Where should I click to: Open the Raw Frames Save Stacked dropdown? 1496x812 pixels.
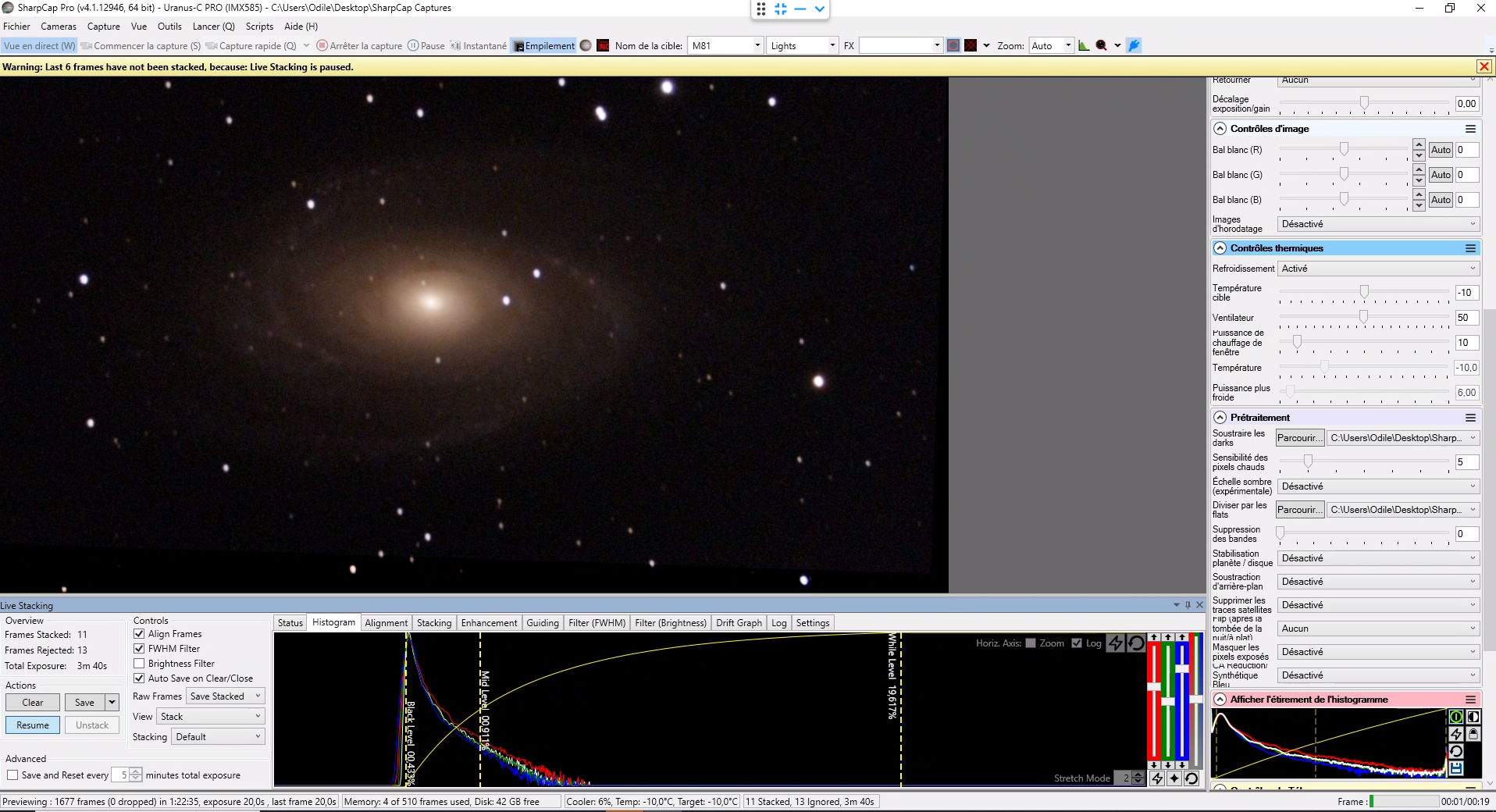click(x=226, y=696)
